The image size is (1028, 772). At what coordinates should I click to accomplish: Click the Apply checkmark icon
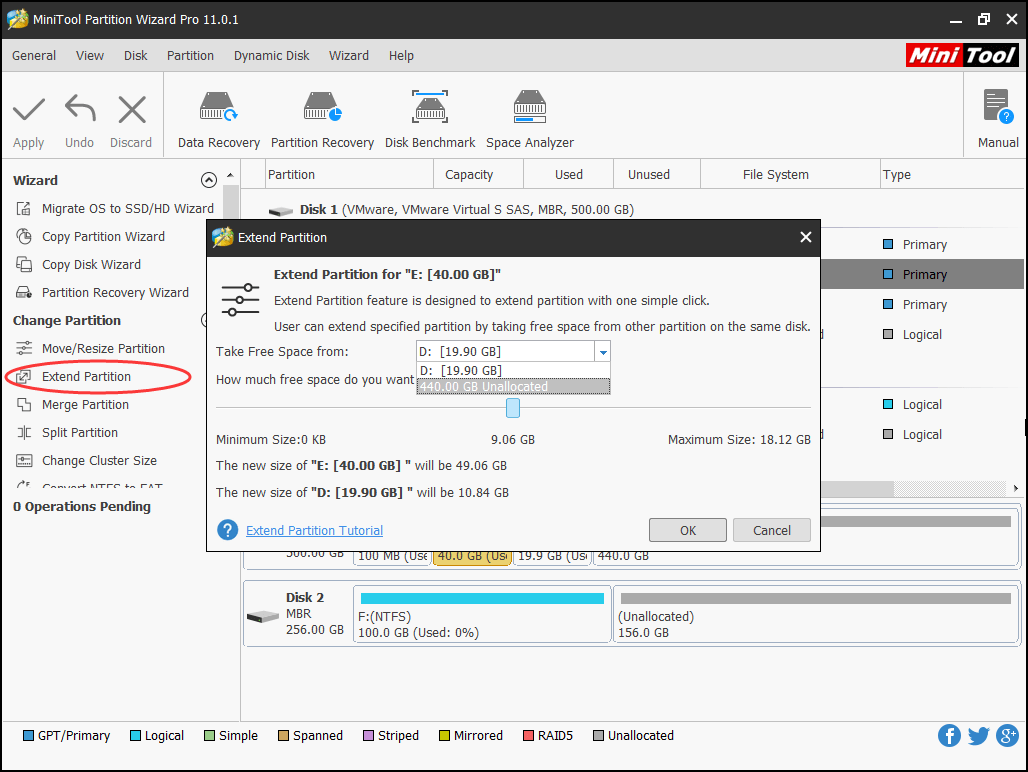coord(28,115)
